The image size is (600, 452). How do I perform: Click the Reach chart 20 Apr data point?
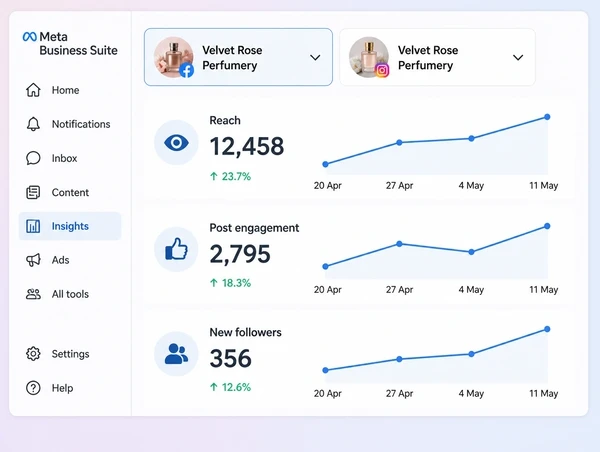pyautogui.click(x=325, y=164)
